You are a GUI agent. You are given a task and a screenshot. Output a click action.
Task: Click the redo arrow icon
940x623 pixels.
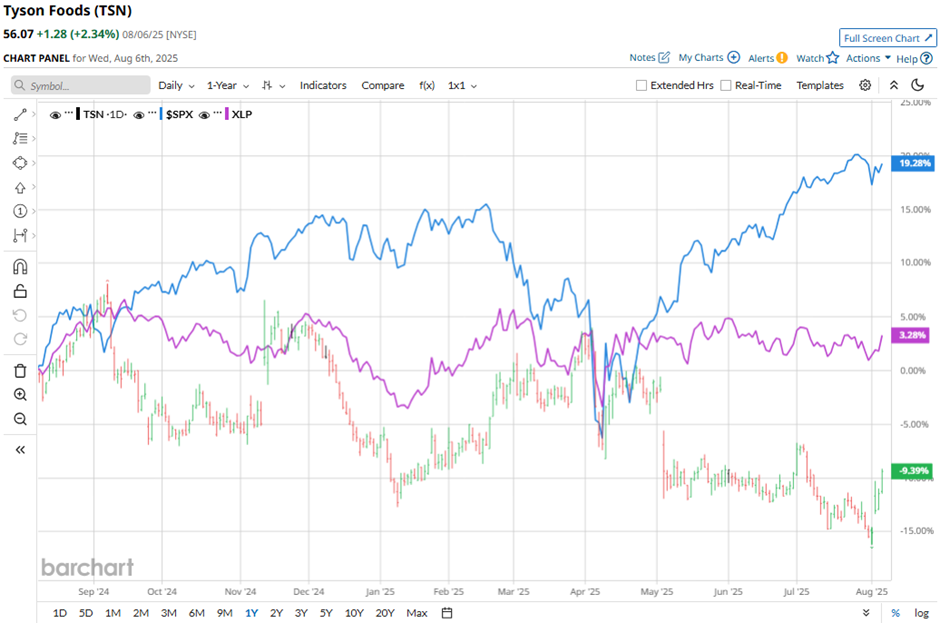click(x=20, y=339)
